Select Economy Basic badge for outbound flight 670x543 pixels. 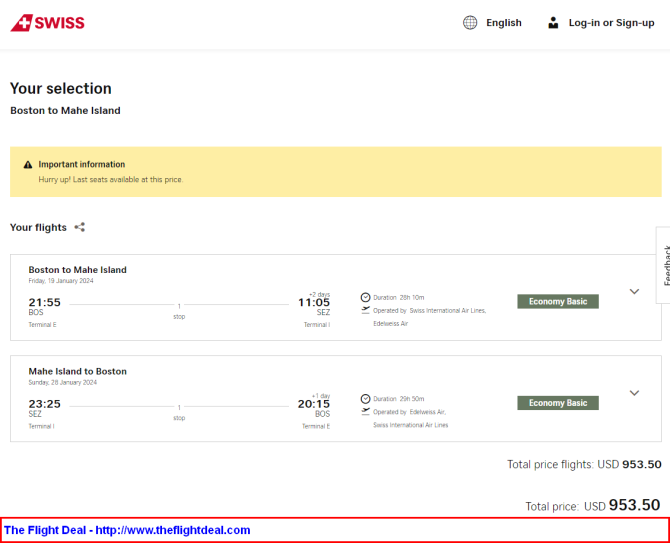[558, 301]
